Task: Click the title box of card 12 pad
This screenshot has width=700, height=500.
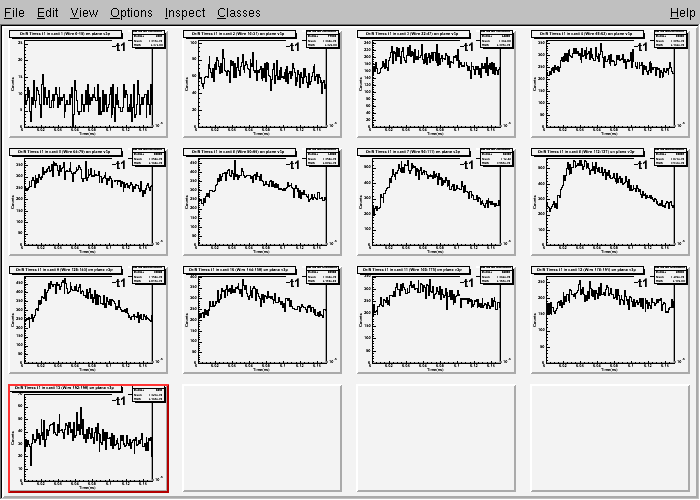Action: (x=588, y=270)
